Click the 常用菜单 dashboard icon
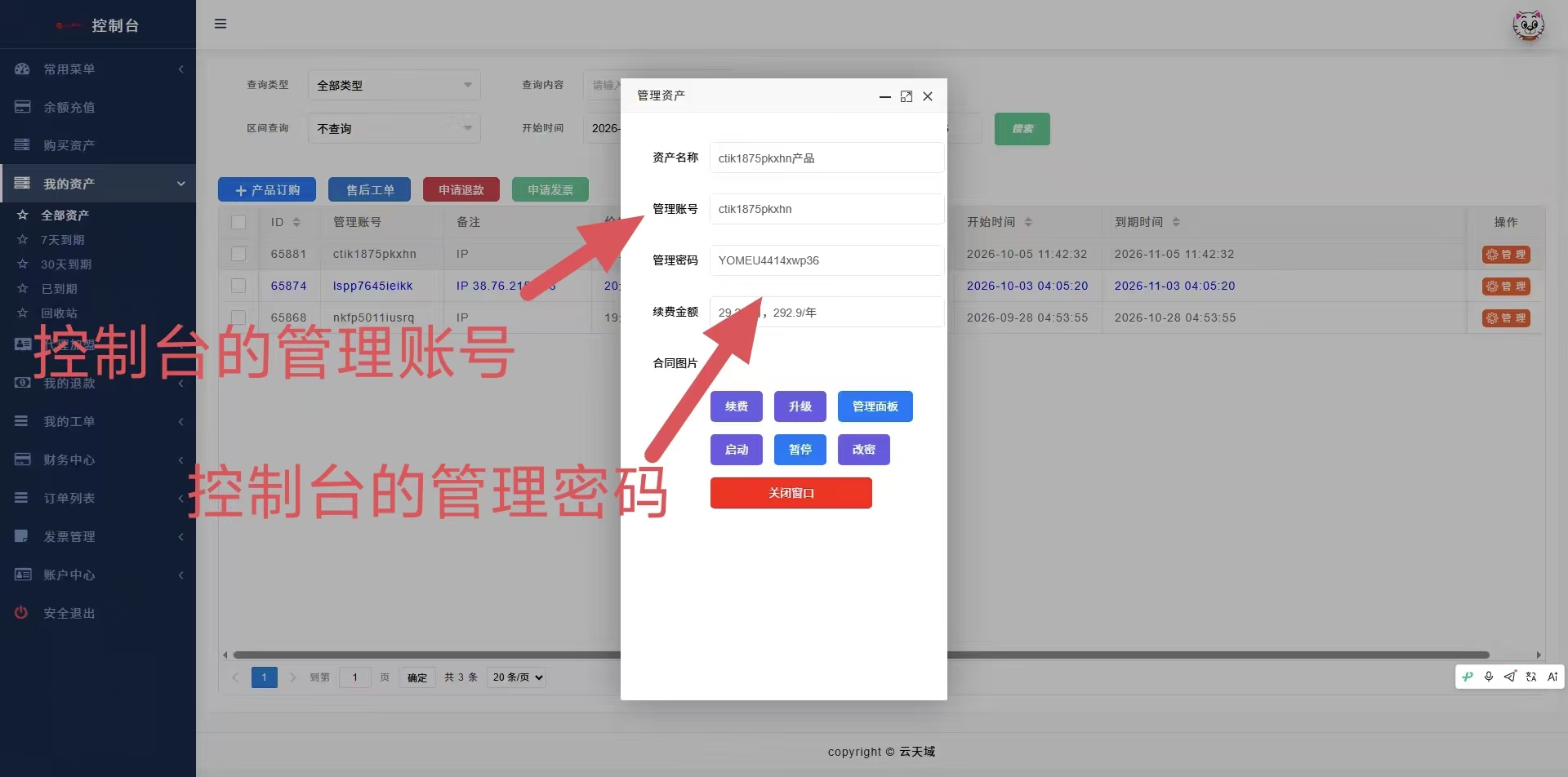The height and width of the screenshot is (777, 1568). 22,69
